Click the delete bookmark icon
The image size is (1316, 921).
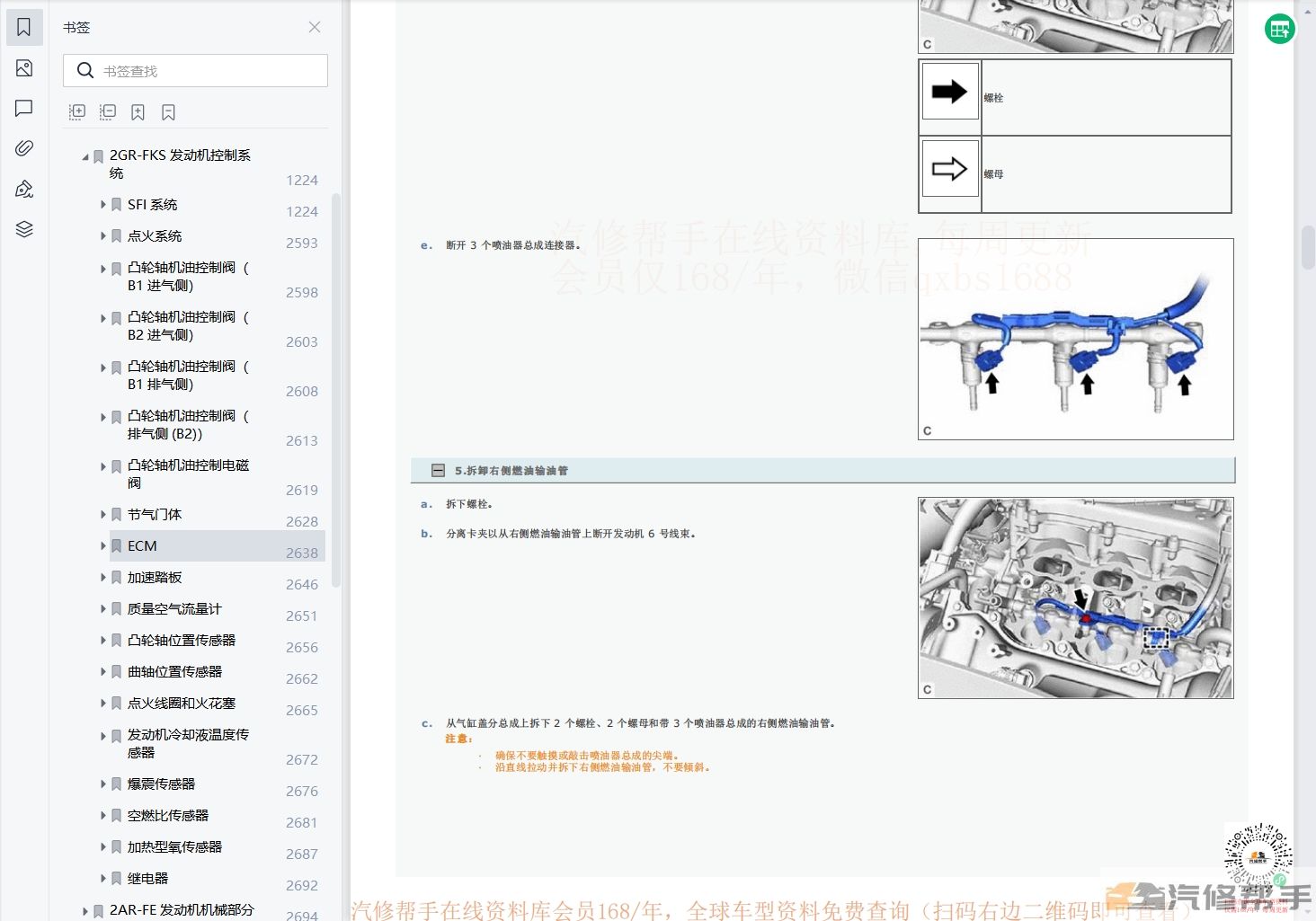coord(168,111)
